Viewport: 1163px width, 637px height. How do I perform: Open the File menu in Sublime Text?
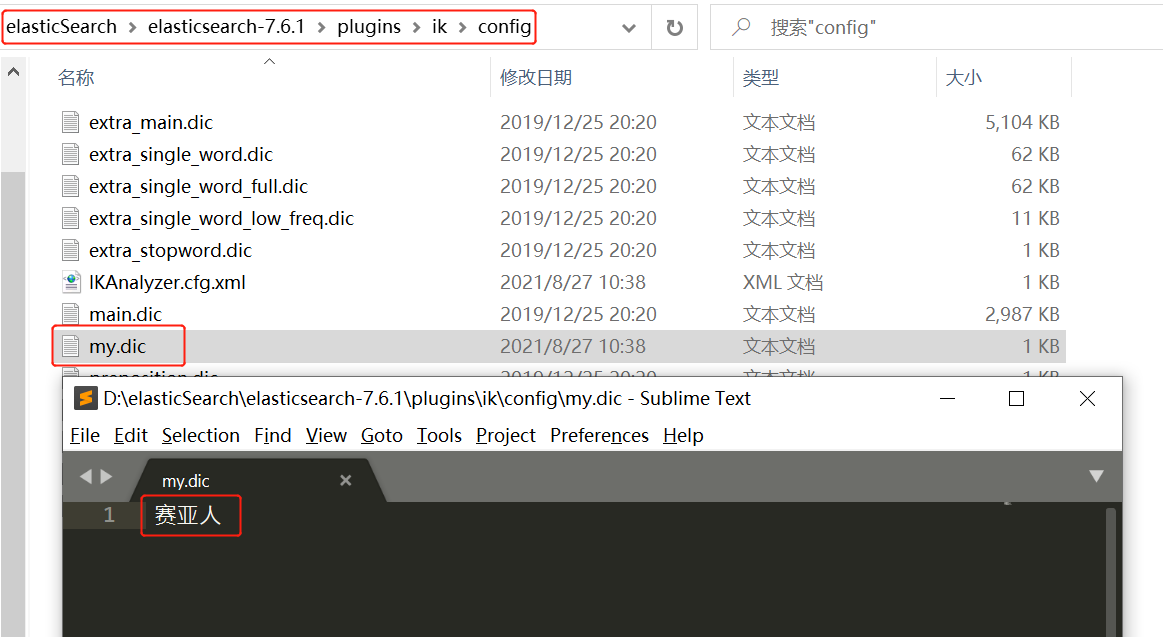85,435
